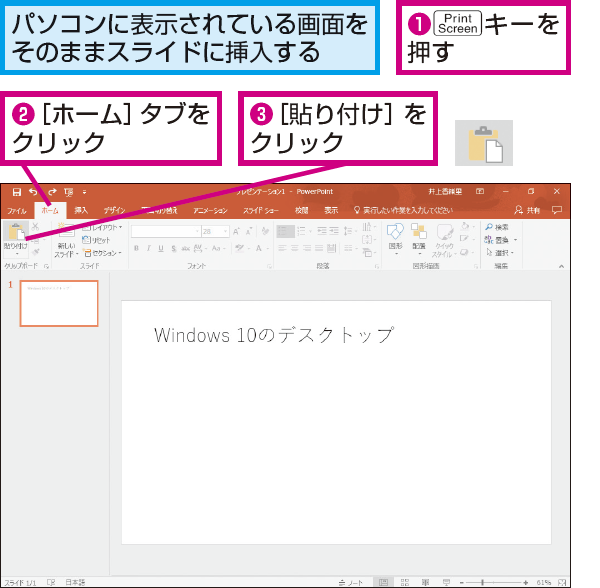Screen dimensions: 600x588
Task: Switch to the デザイン (Design) tab
Action: (114, 210)
